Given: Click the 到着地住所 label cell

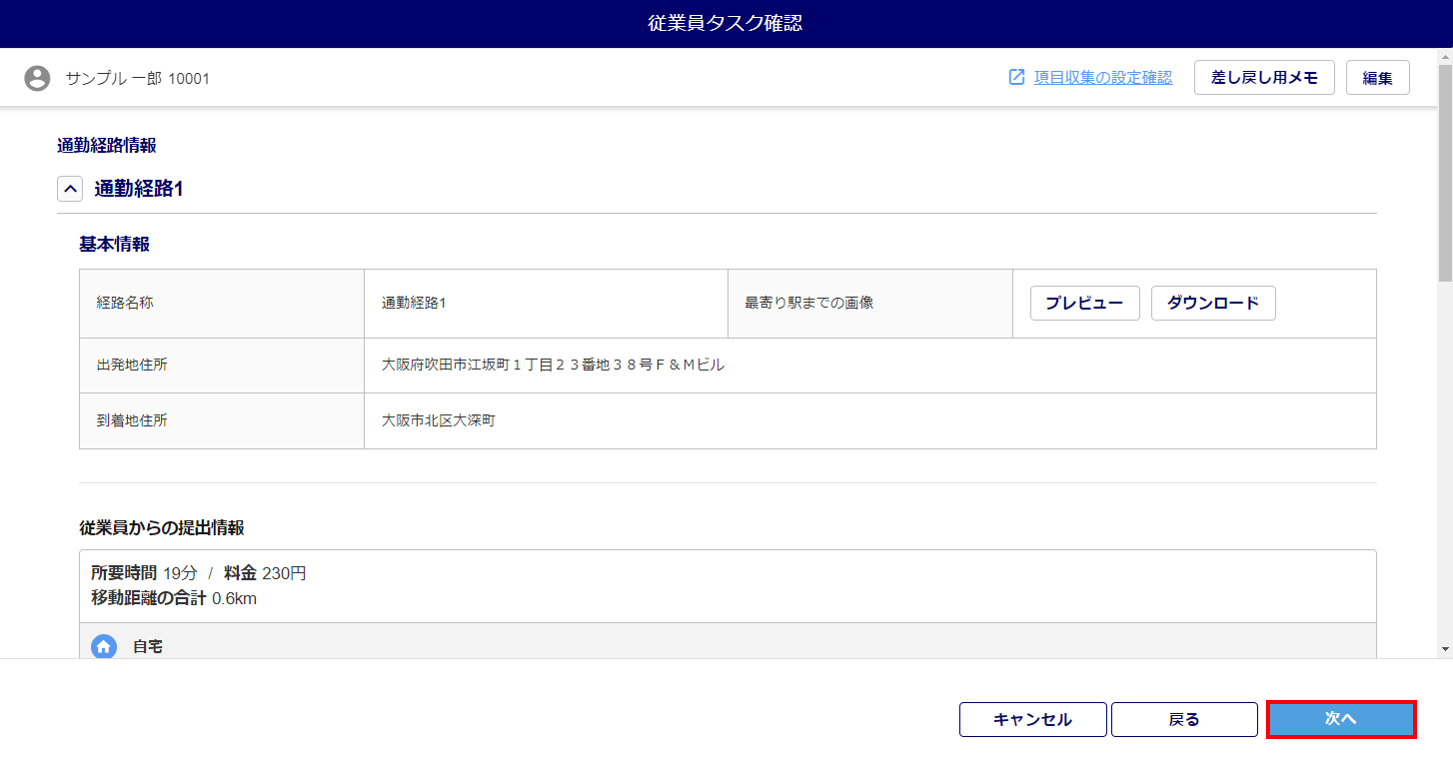Looking at the screenshot, I should (222, 421).
